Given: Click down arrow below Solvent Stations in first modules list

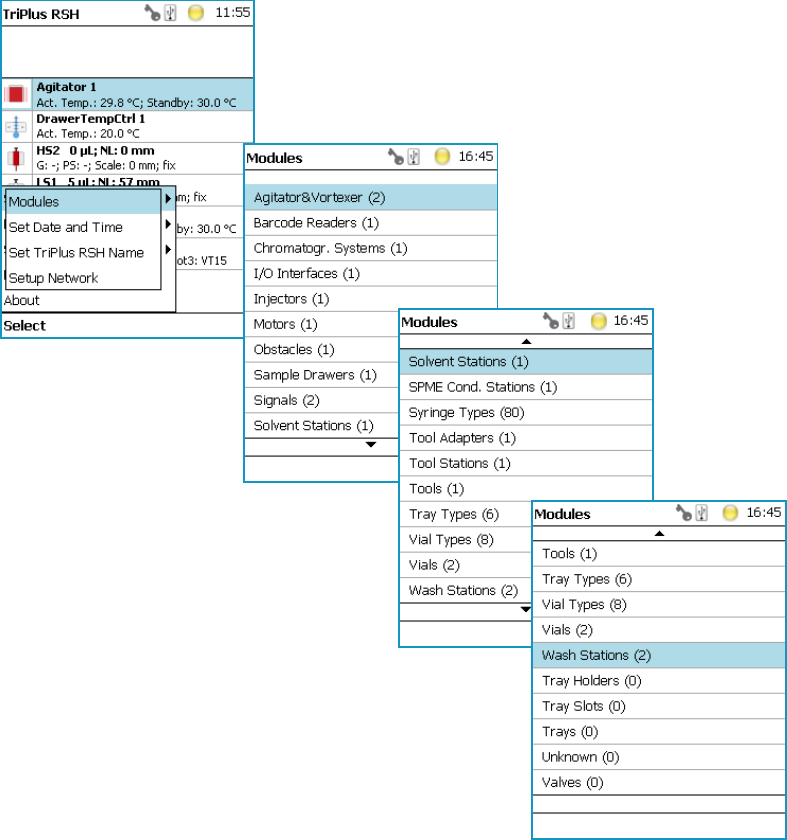Looking at the screenshot, I should 371,445.
